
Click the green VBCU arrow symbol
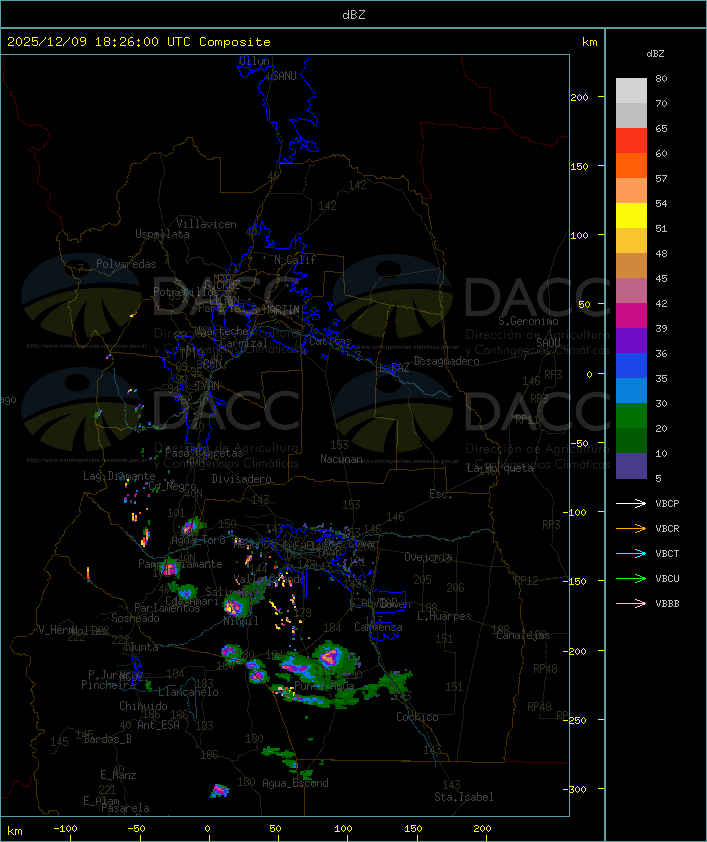tap(631, 578)
